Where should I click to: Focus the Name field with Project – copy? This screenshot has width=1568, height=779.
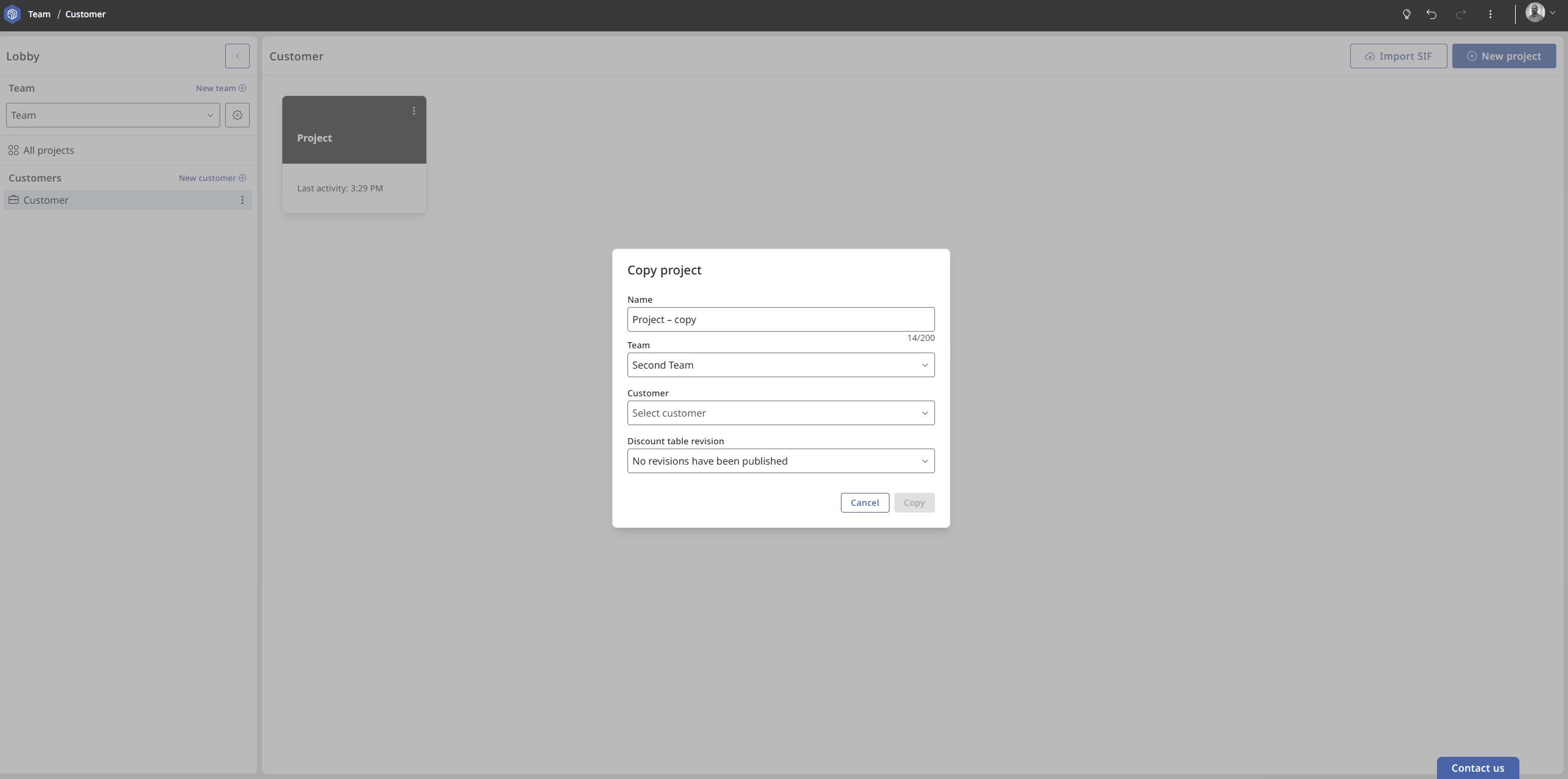781,319
